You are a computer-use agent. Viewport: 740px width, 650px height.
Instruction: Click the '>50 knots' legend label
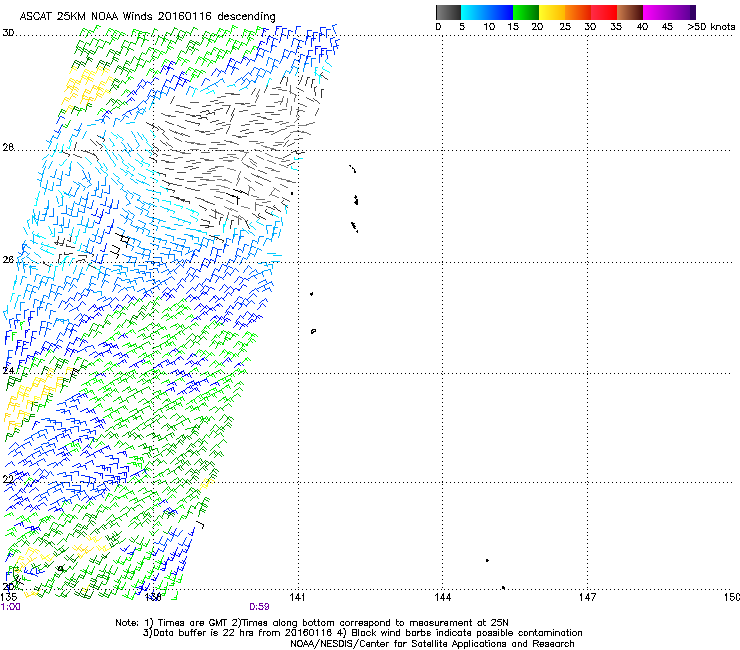tap(711, 27)
